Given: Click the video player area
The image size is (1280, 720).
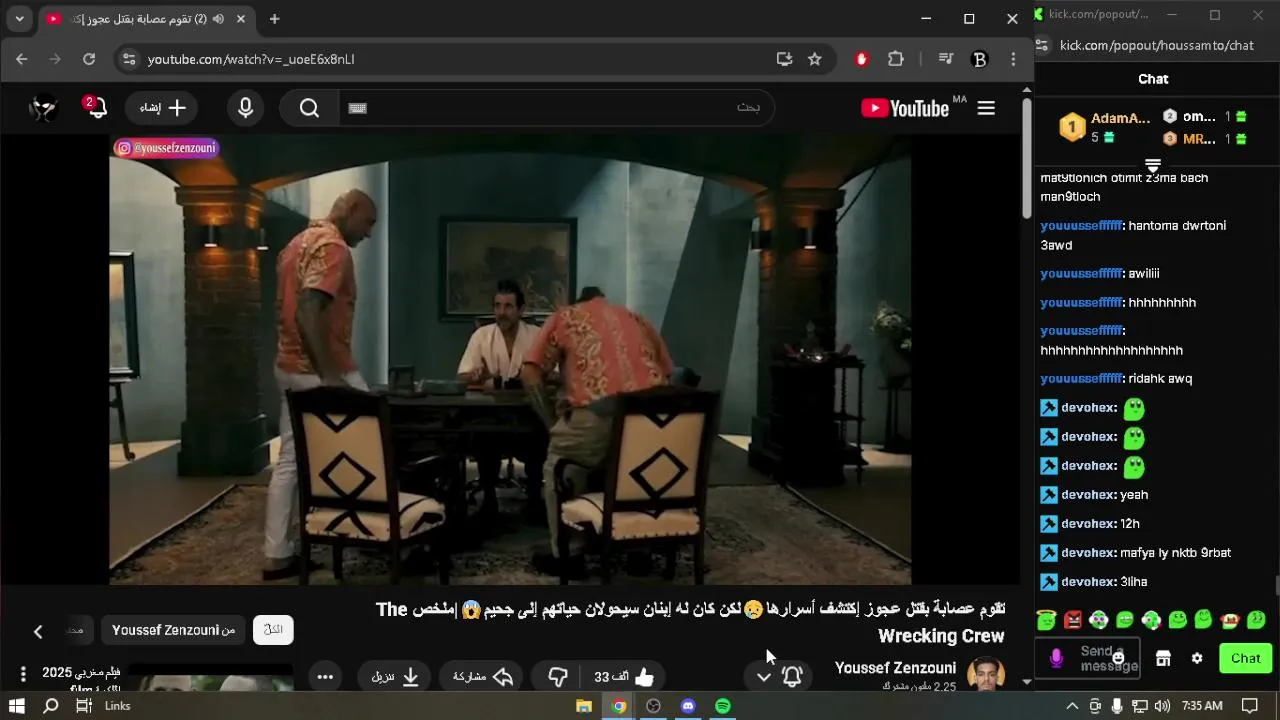Looking at the screenshot, I should (x=510, y=359).
